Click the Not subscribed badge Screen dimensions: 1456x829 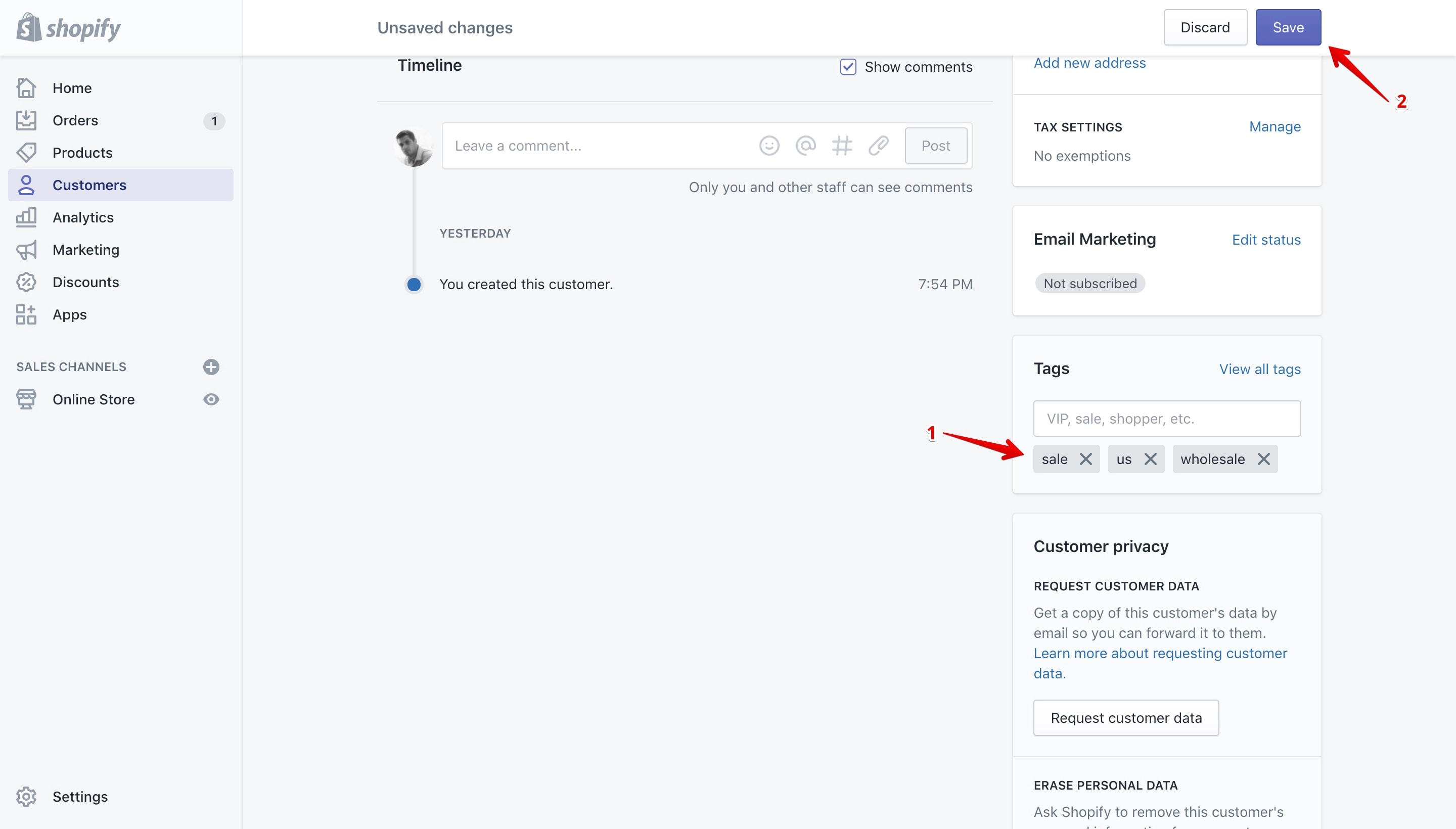[1090, 283]
